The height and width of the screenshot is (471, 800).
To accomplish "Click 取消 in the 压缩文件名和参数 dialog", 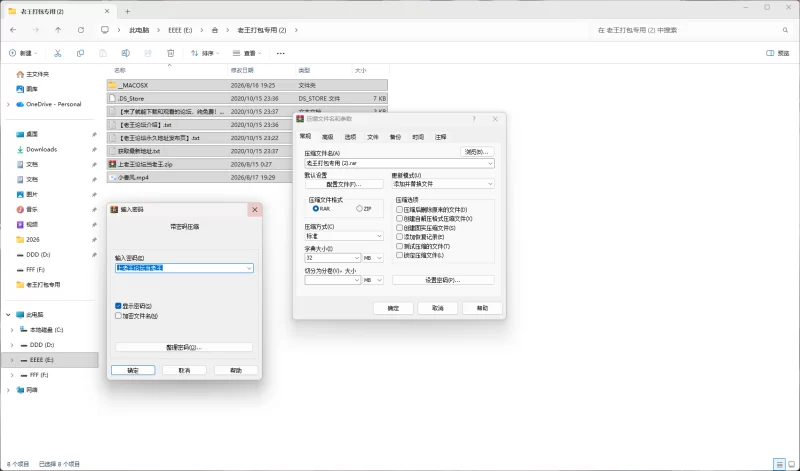I will tap(438, 308).
